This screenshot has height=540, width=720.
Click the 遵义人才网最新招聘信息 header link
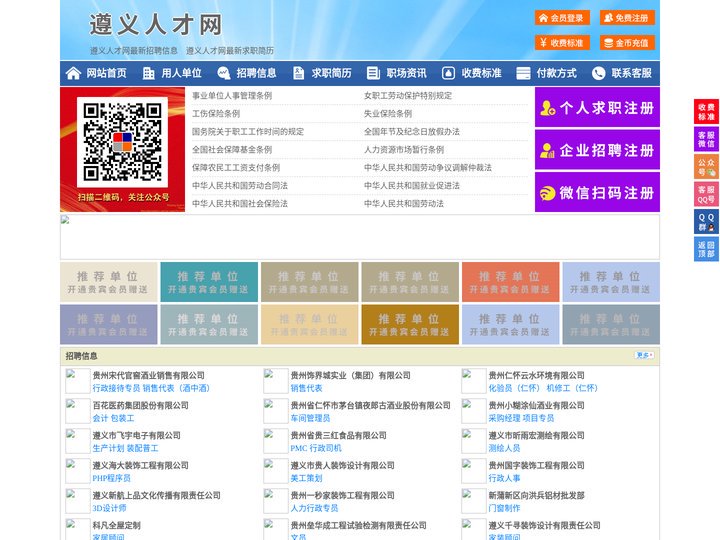(x=134, y=51)
